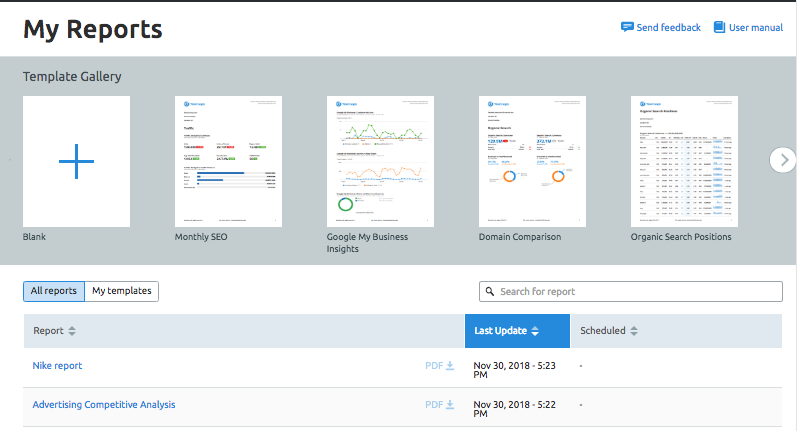
Task: Switch to the All reports tab
Action: [x=54, y=291]
